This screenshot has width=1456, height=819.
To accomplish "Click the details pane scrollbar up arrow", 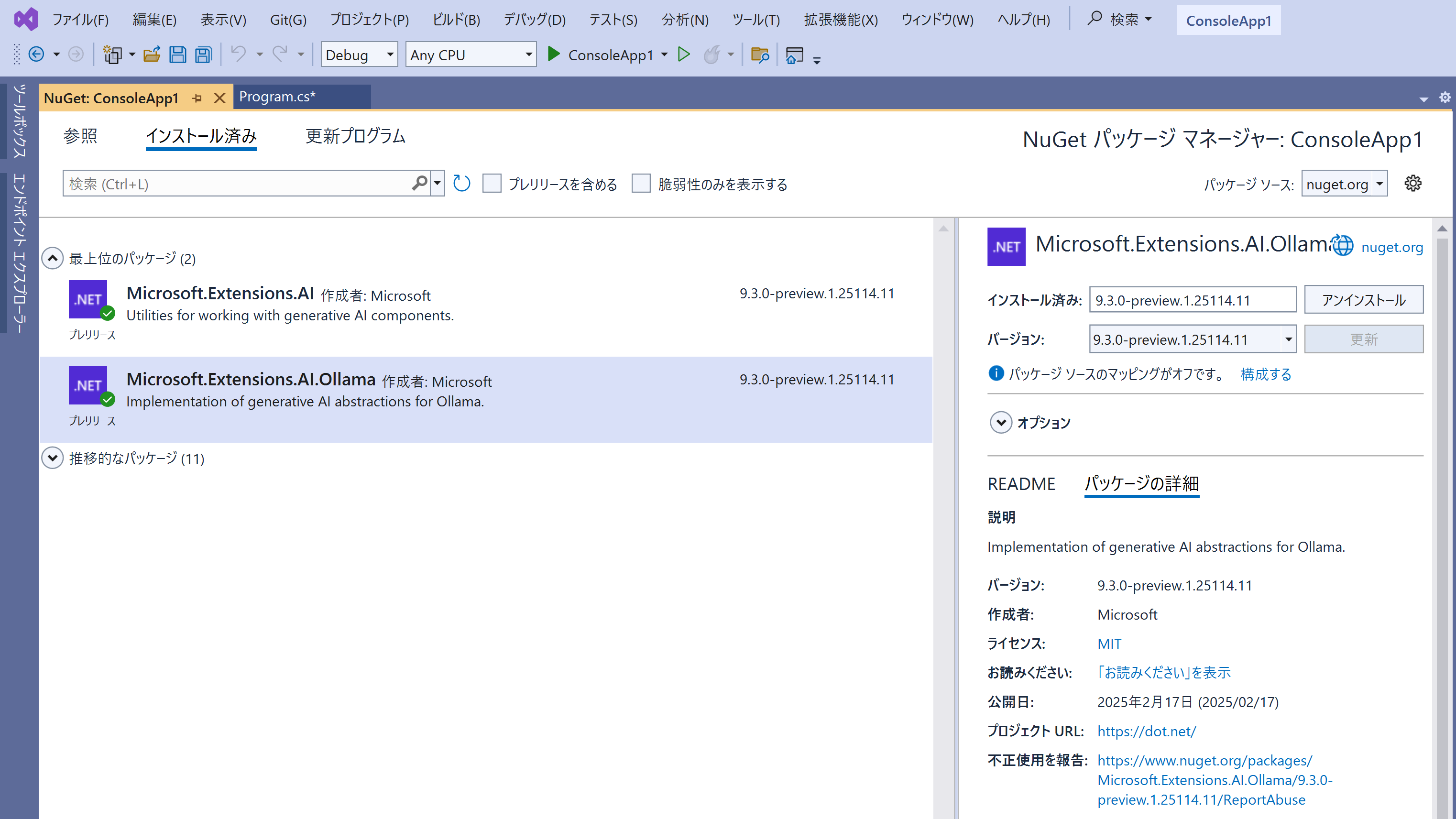I will coord(1442,229).
